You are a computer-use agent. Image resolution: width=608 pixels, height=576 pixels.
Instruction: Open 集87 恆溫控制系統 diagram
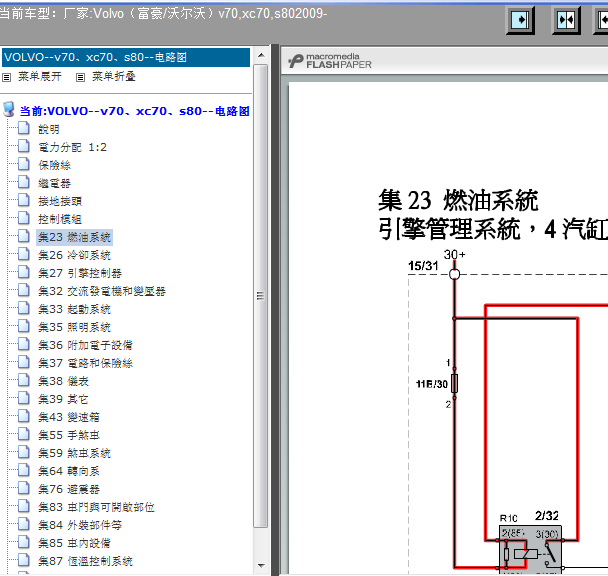(x=85, y=561)
